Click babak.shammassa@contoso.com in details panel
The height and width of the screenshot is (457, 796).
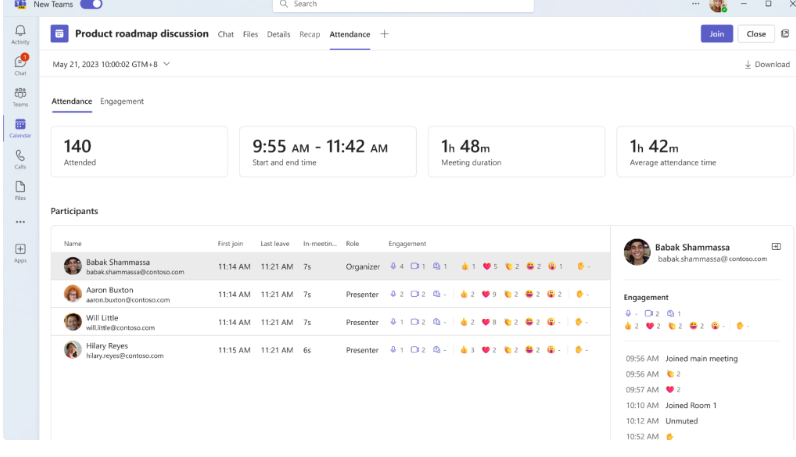(712, 258)
